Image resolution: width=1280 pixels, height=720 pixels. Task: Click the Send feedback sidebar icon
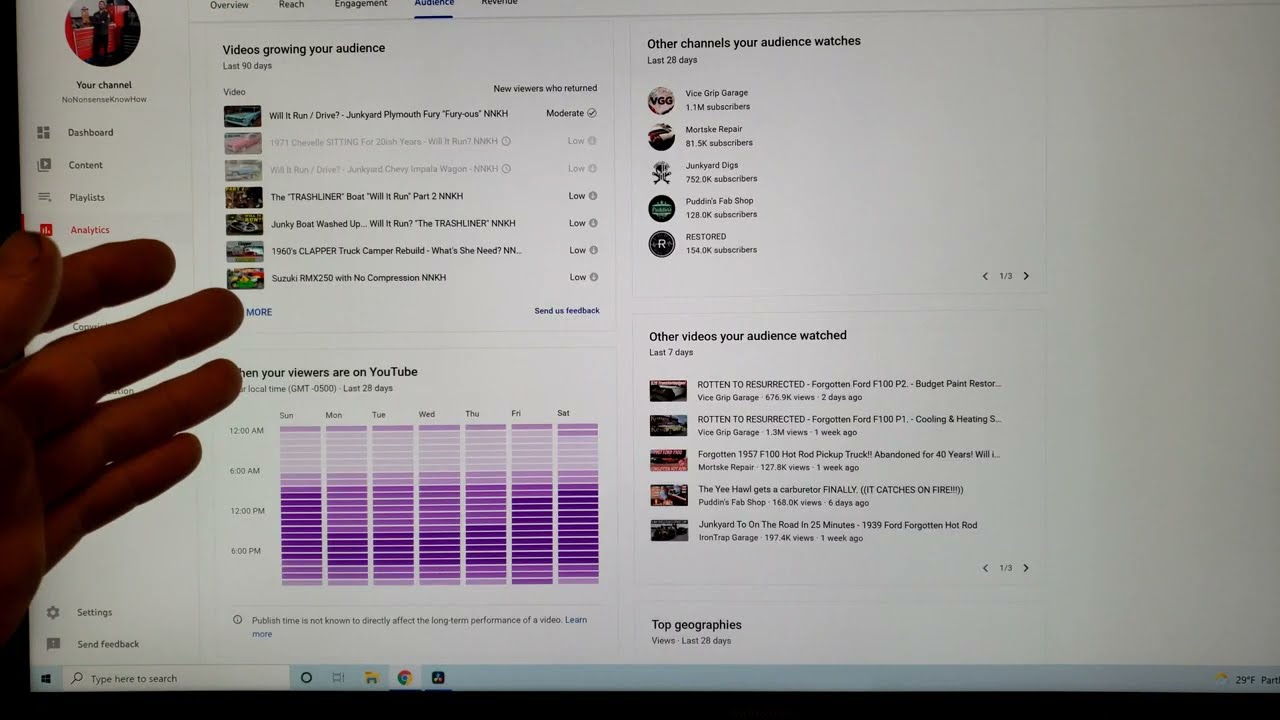click(53, 644)
